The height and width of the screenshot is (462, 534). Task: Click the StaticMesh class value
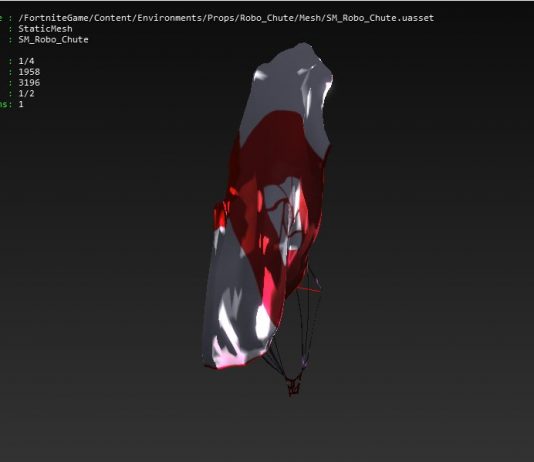pyautogui.click(x=45, y=29)
